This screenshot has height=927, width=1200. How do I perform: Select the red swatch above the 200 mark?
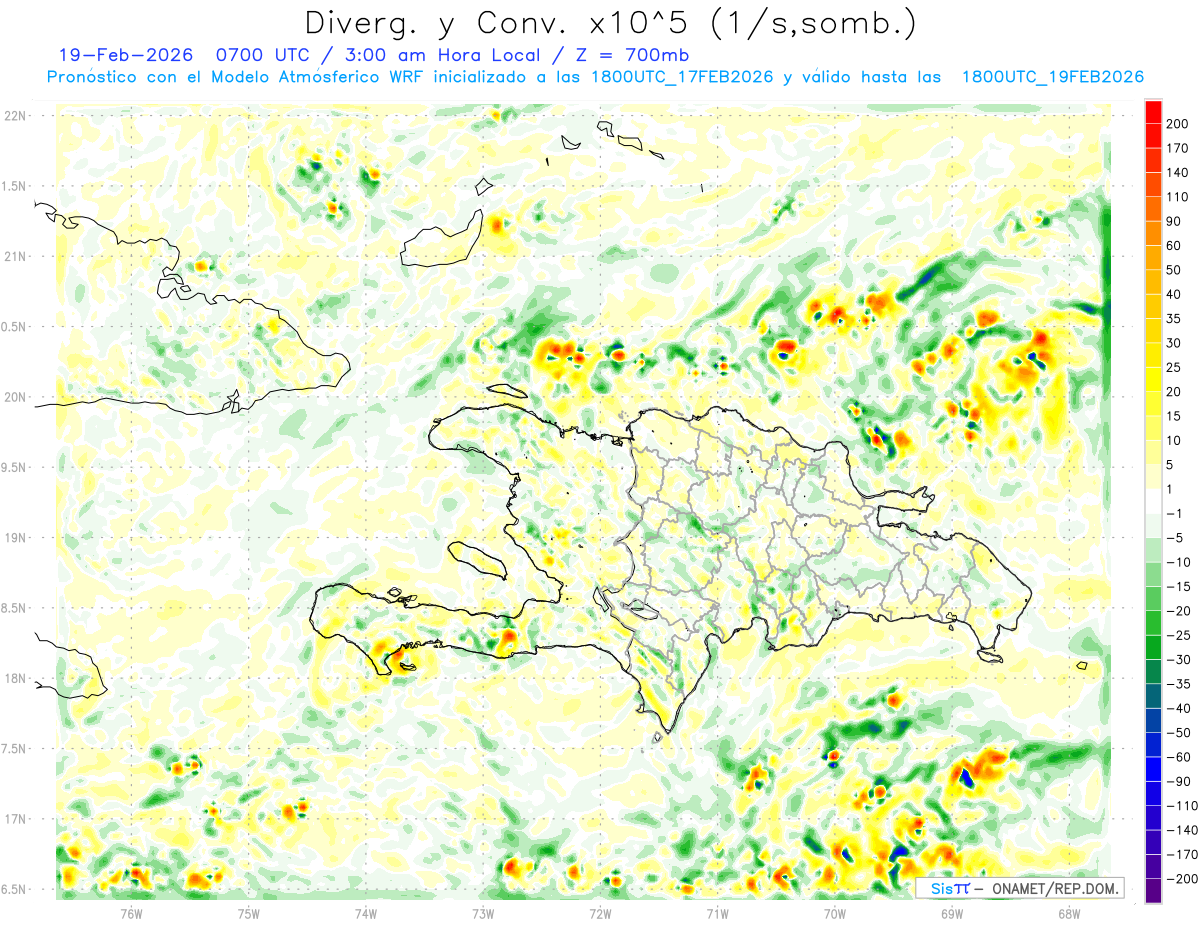pos(1153,111)
